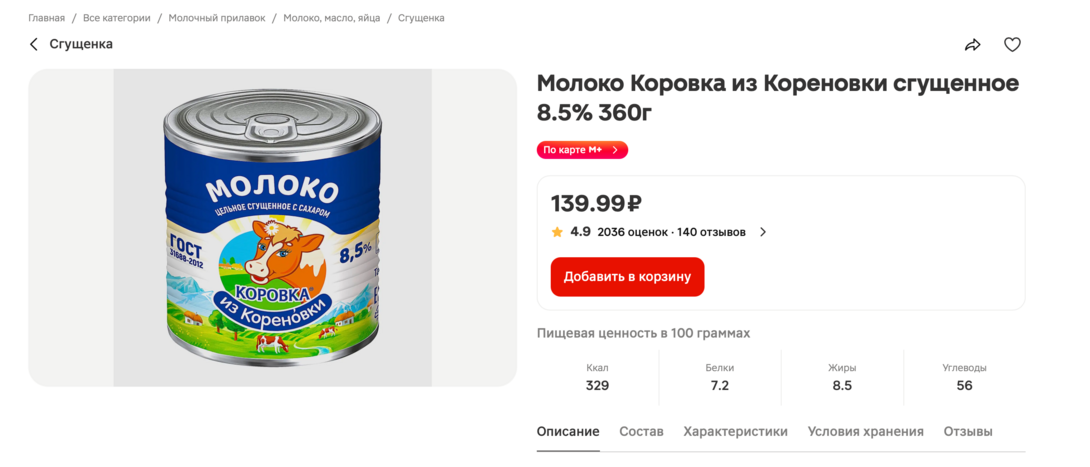1090x467 pixels.
Task: Open the Характеристики tab
Action: tap(735, 432)
